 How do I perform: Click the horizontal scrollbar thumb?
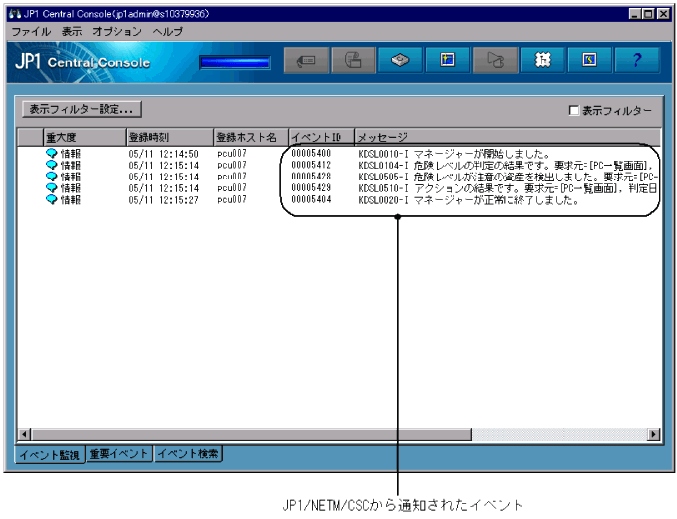click(251, 434)
